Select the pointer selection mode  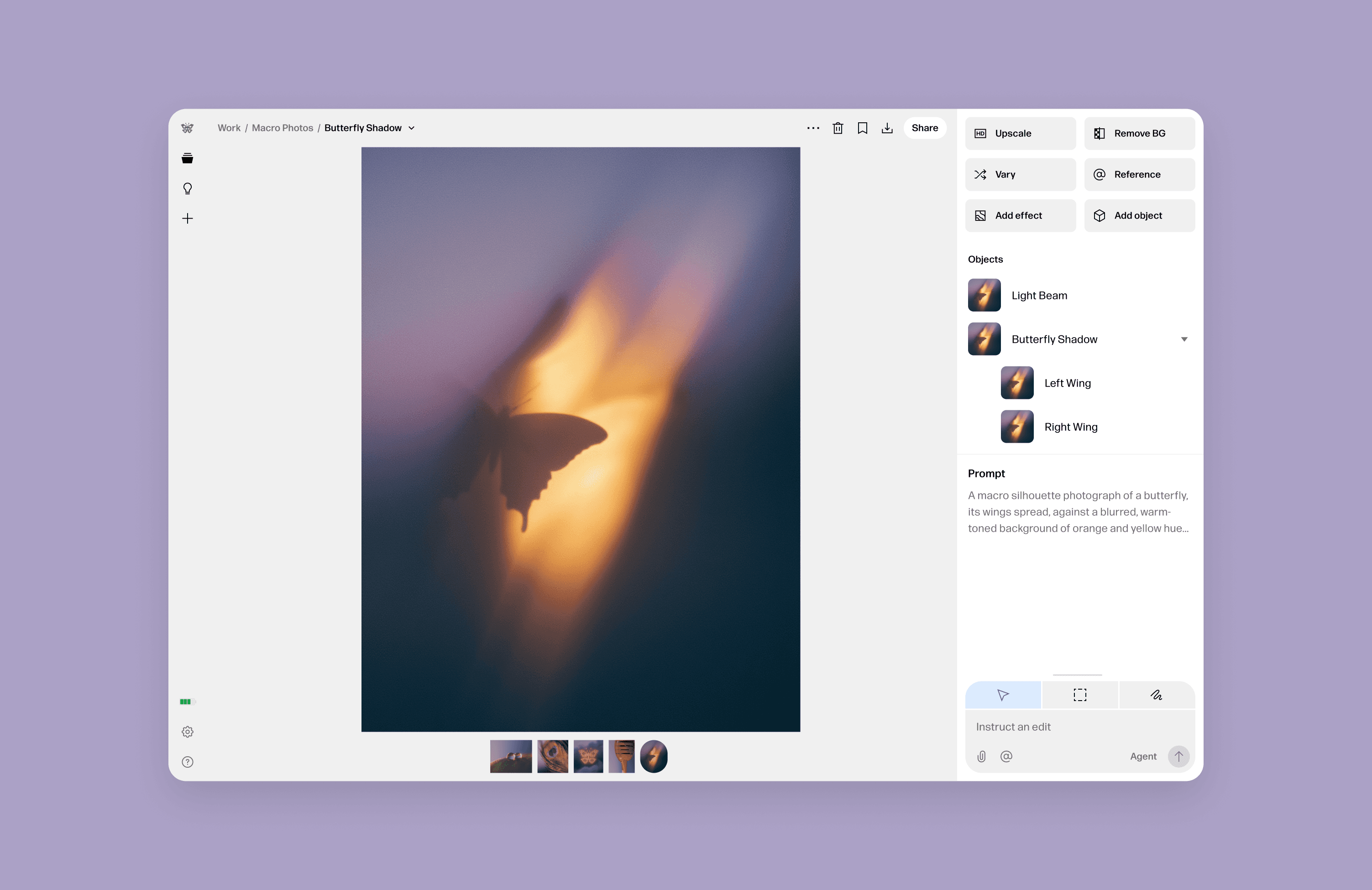(1003, 695)
